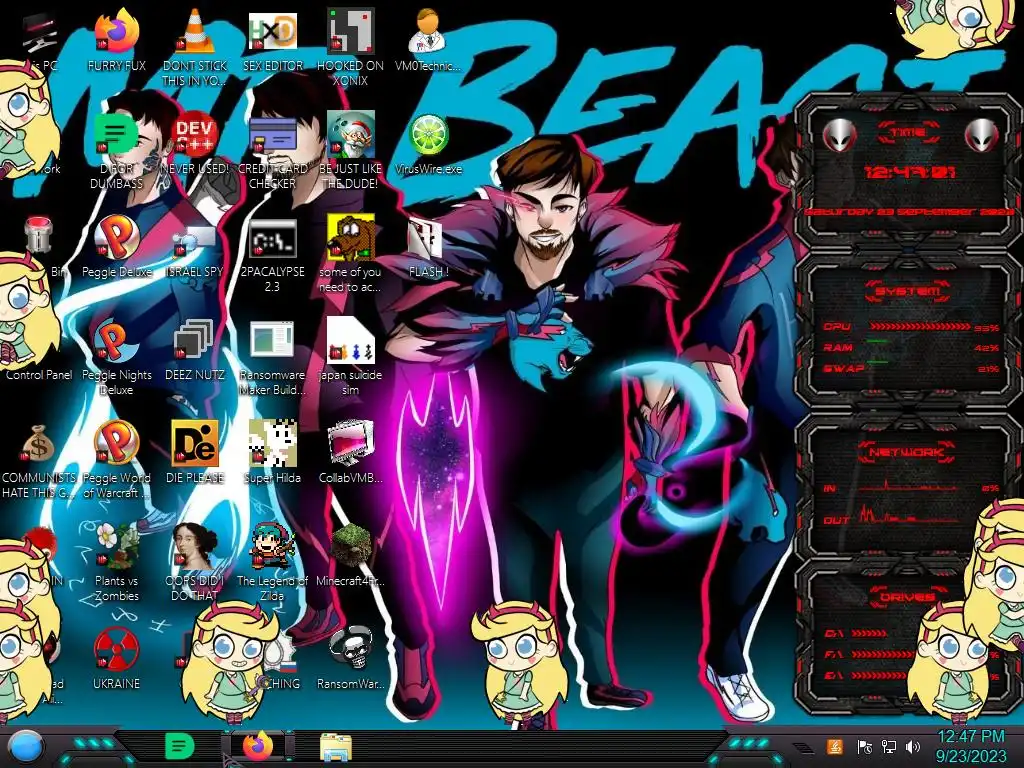Open the ISRAEL SPY shortcut

click(194, 242)
